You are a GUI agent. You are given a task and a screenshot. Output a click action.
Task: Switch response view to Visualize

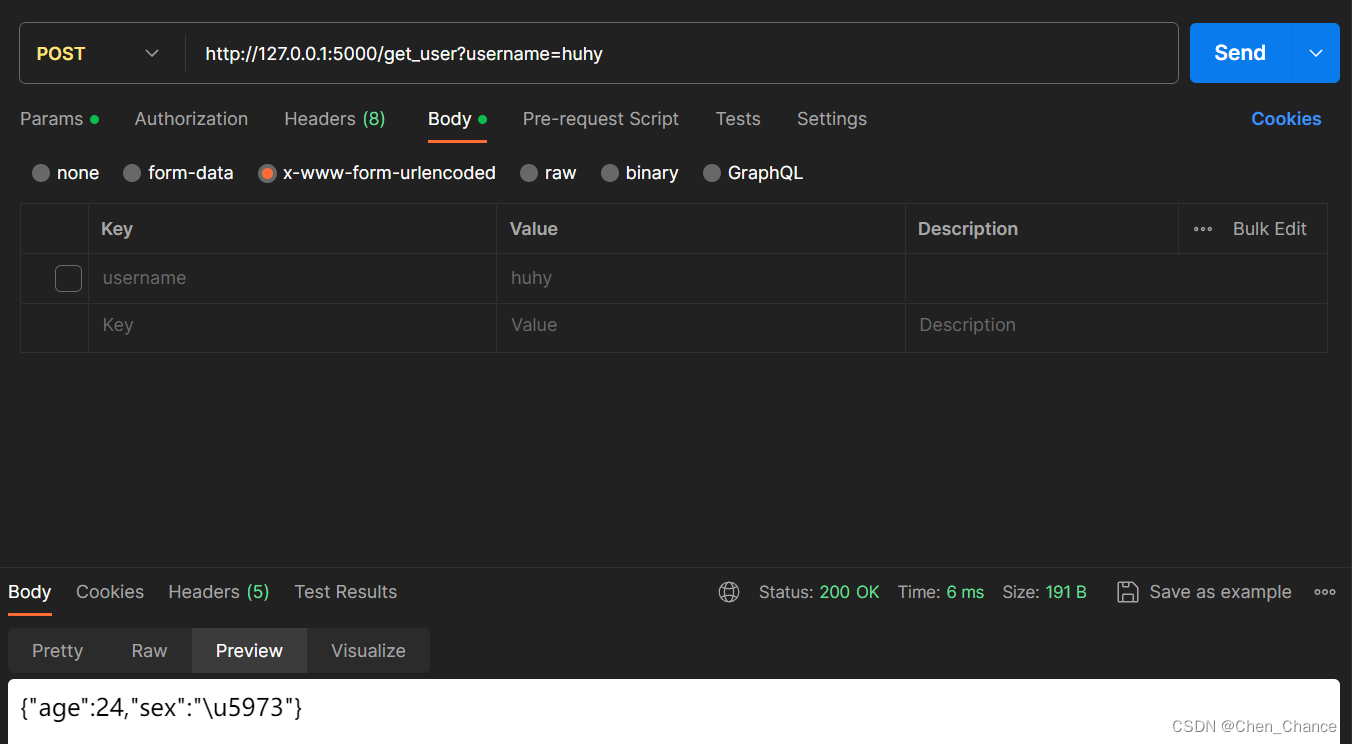tap(369, 651)
